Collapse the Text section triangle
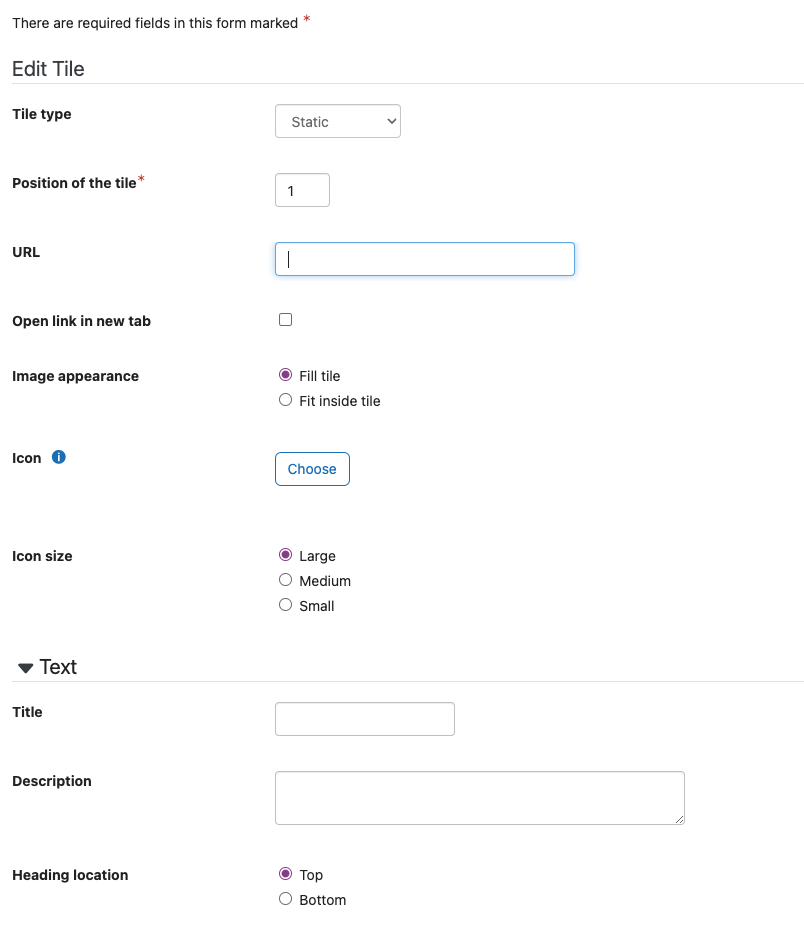 tap(25, 668)
